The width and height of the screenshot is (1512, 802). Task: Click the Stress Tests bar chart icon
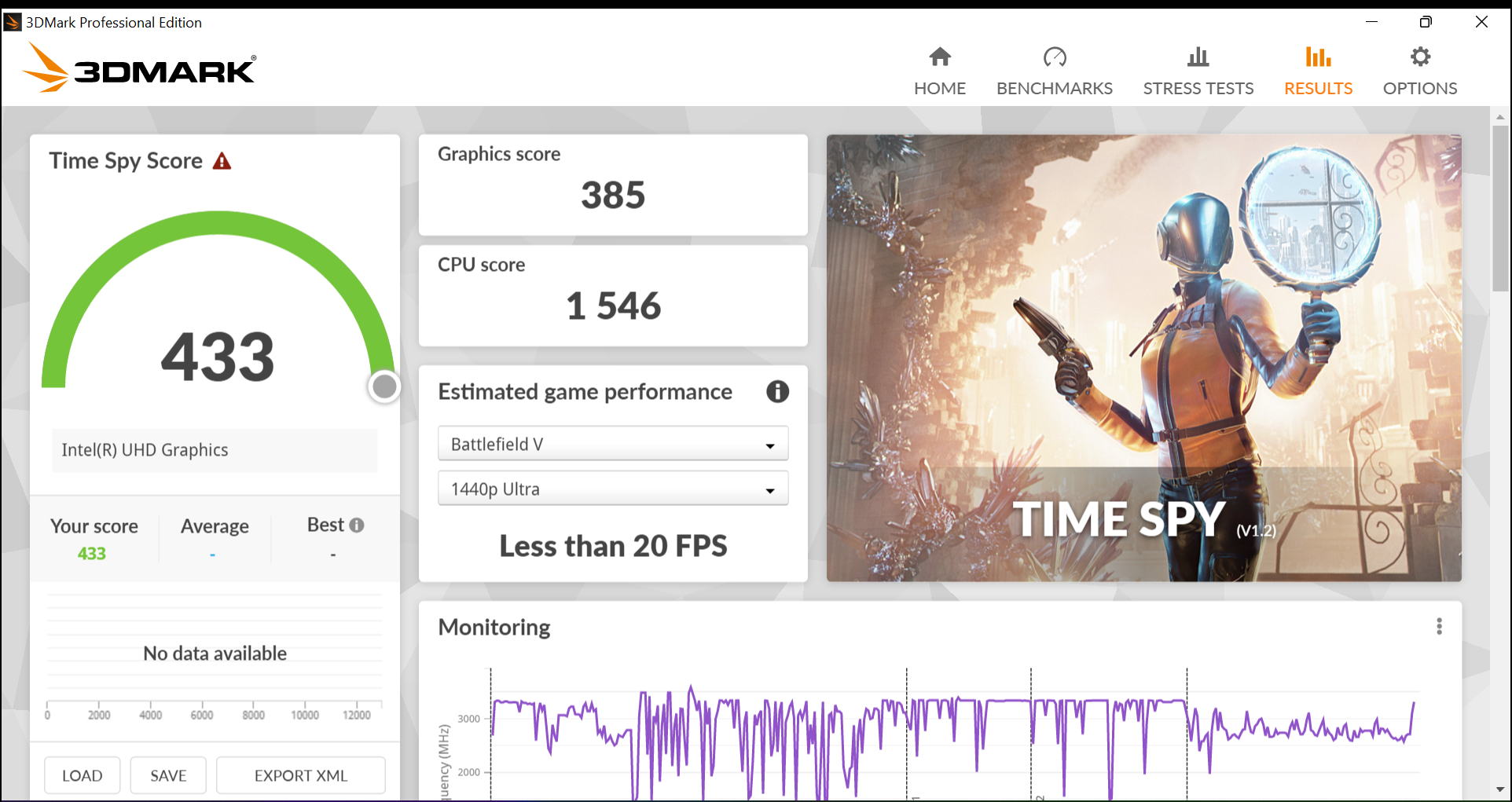[1198, 57]
